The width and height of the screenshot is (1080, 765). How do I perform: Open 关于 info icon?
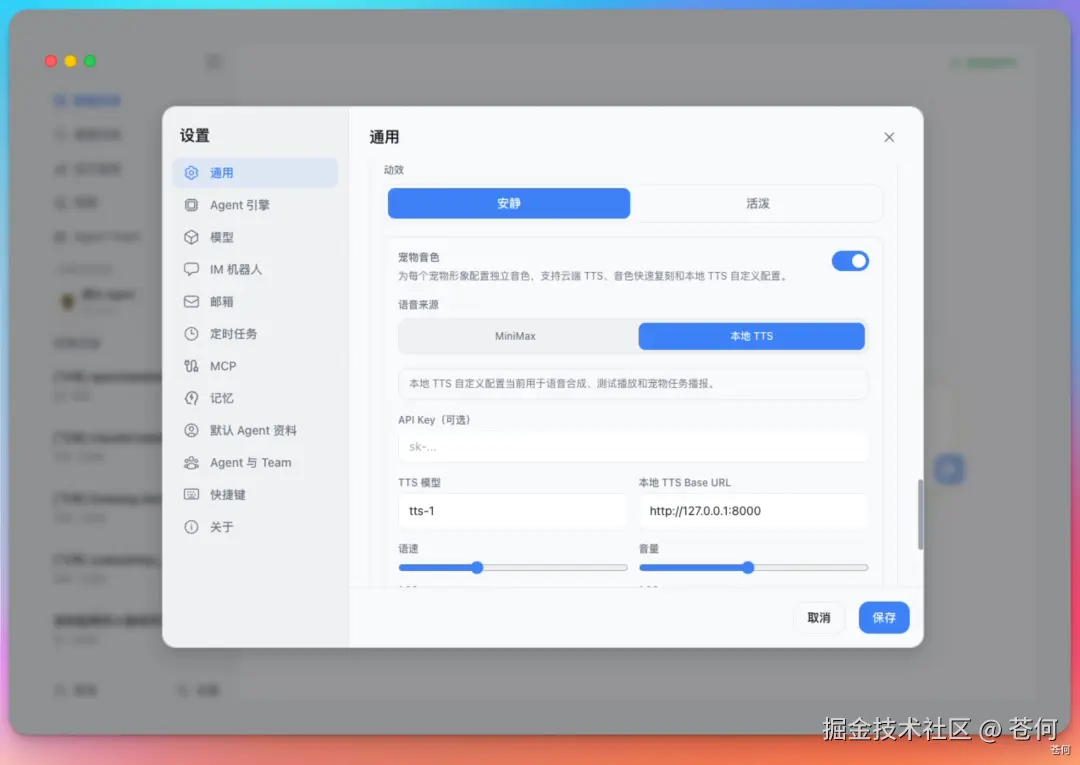click(191, 527)
